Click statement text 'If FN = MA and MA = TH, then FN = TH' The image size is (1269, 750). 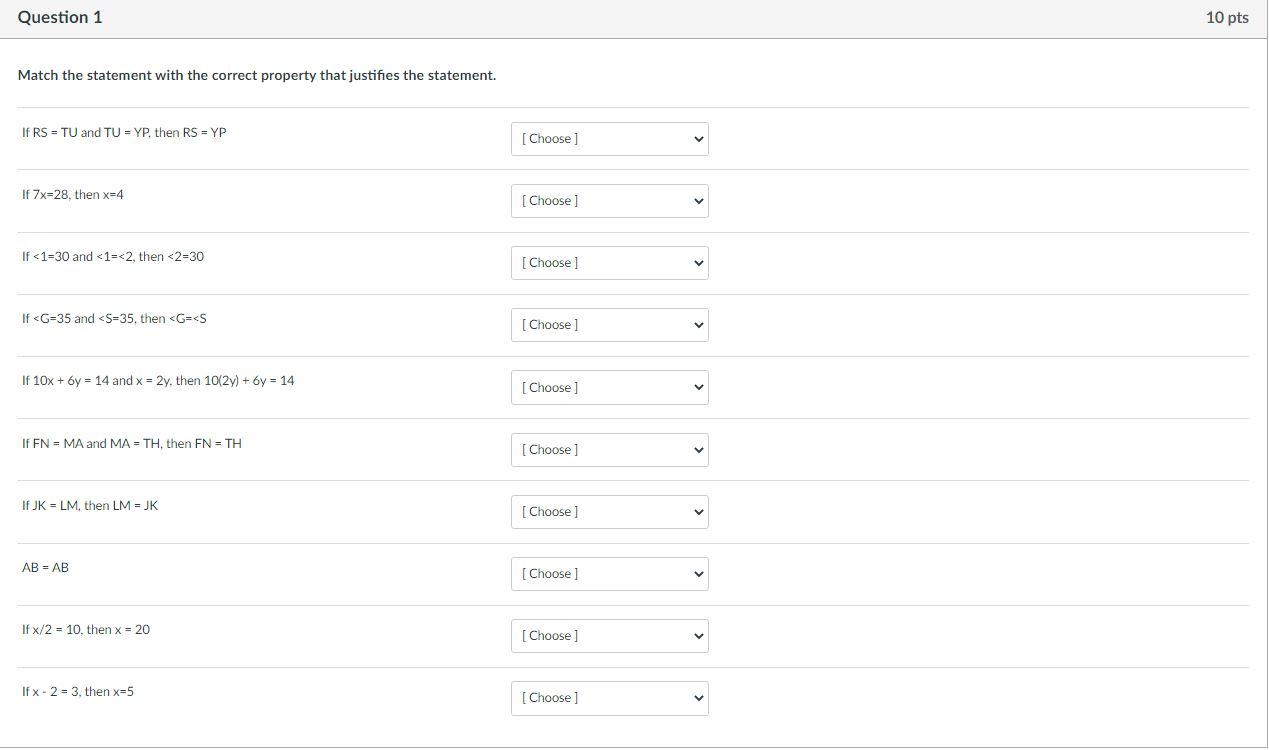132,443
